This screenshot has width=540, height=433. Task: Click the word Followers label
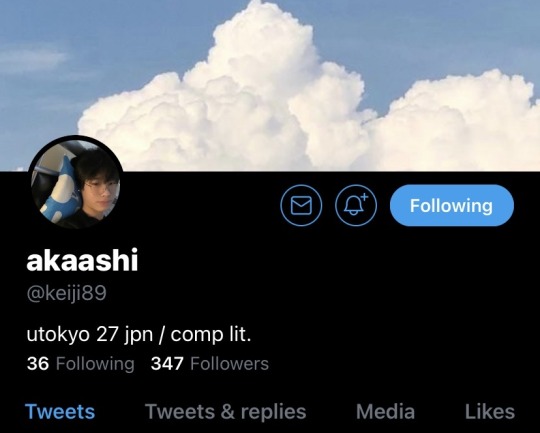(x=229, y=364)
